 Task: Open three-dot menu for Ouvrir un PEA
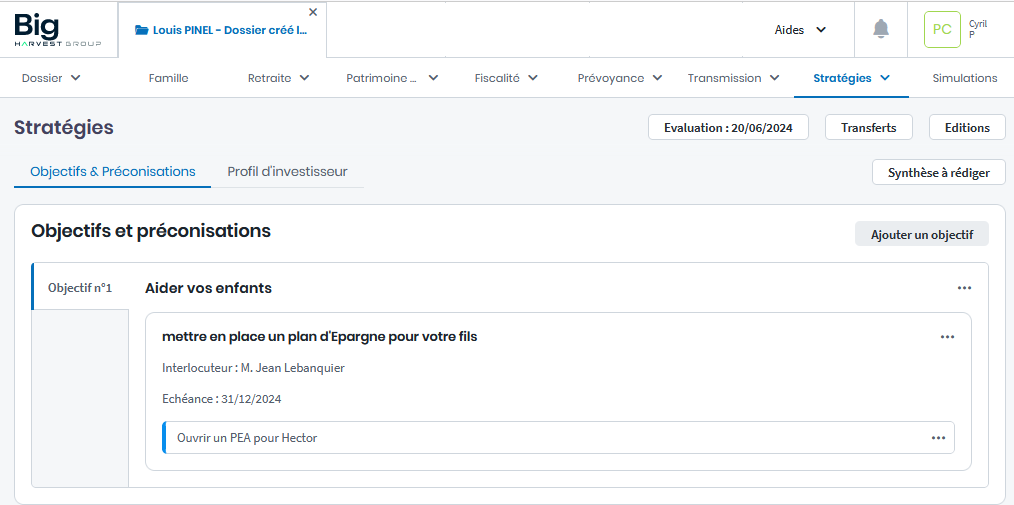938,438
